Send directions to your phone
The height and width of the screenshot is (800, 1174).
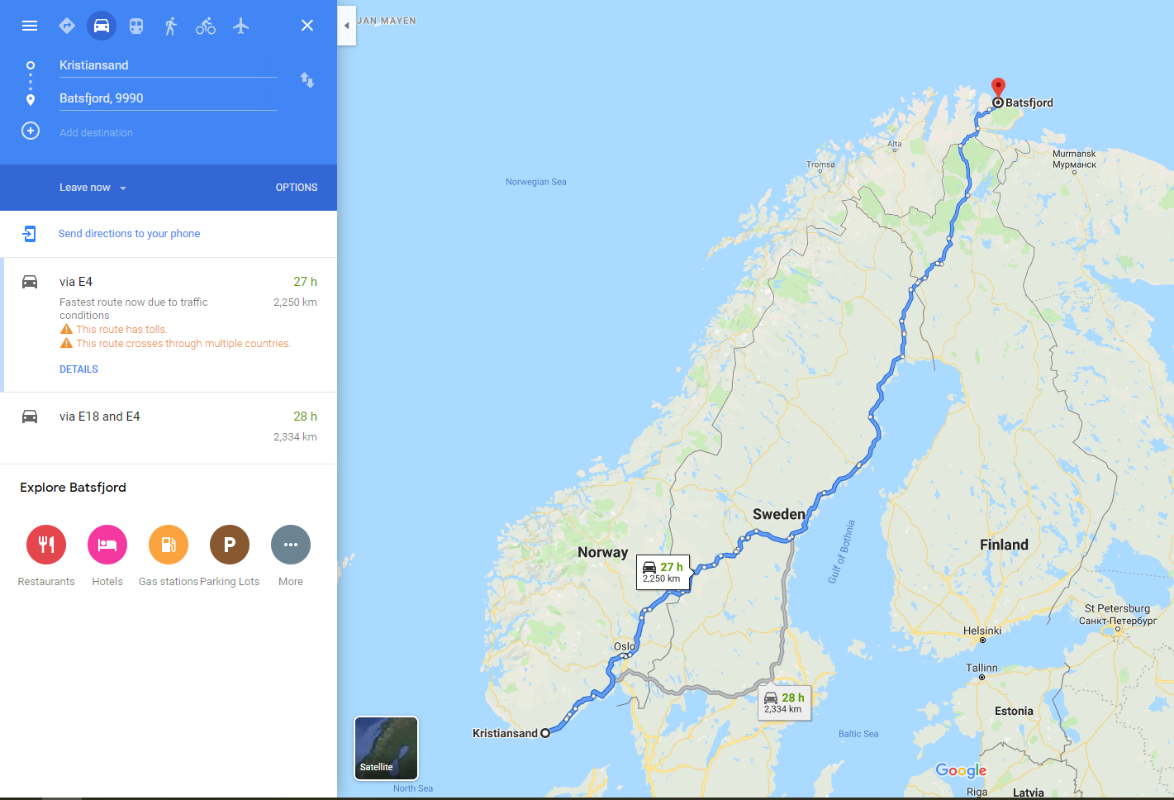129,234
